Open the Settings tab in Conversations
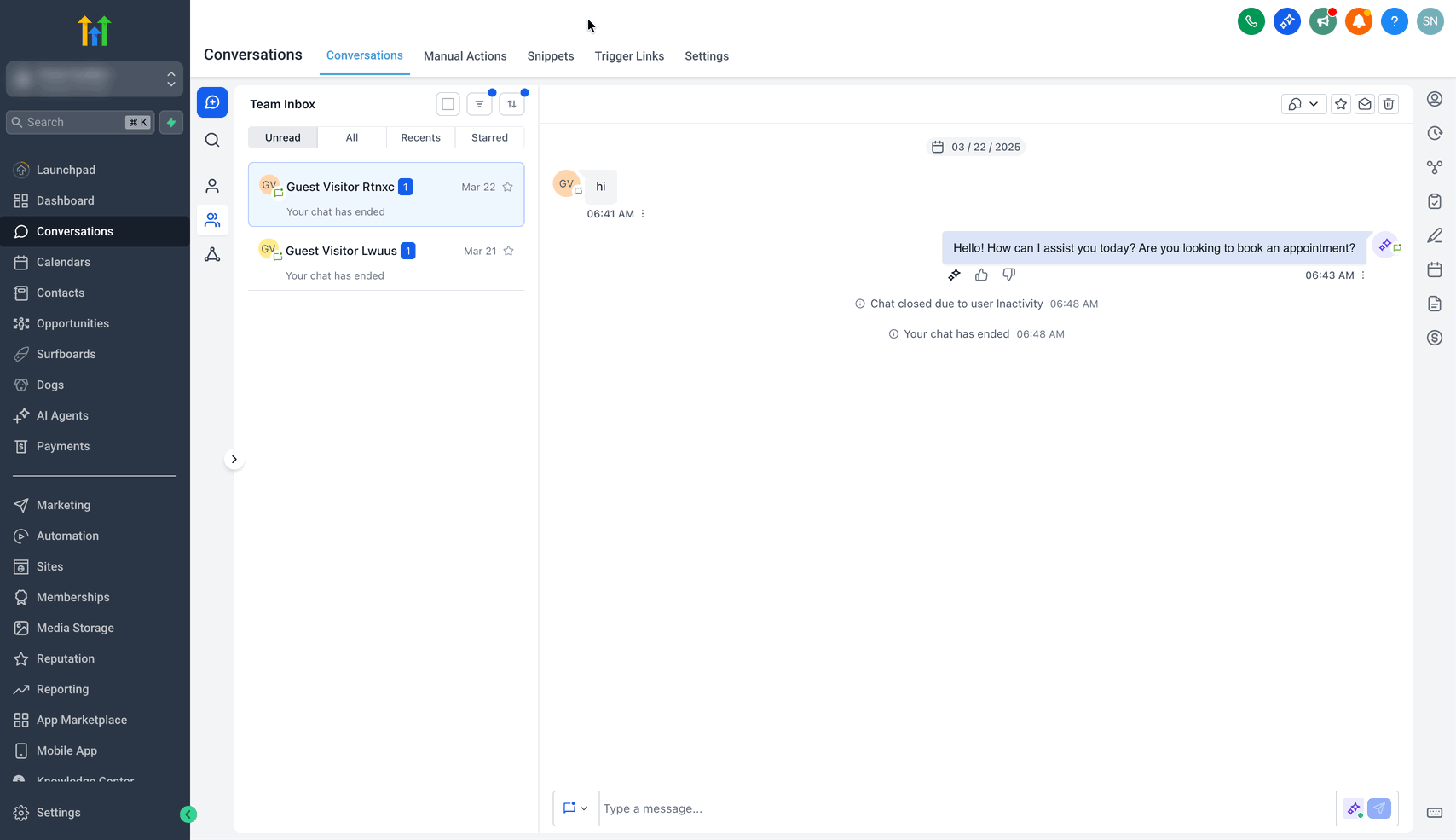 (x=707, y=56)
